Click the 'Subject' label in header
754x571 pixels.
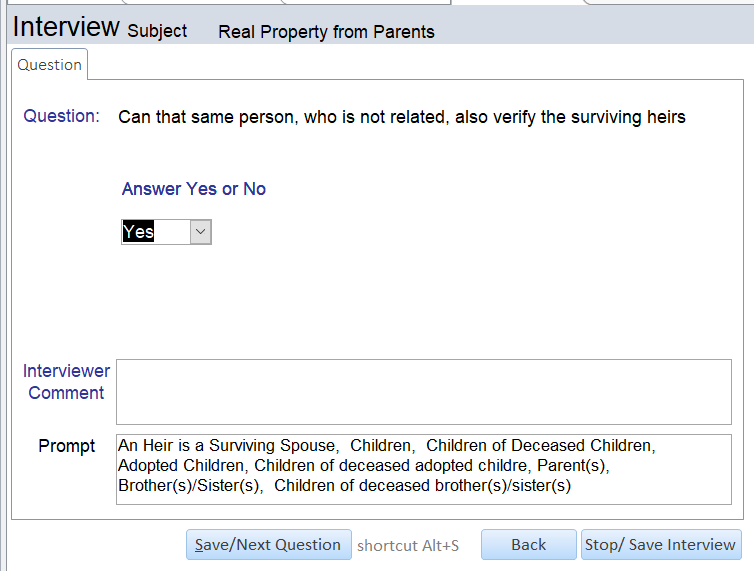157,31
